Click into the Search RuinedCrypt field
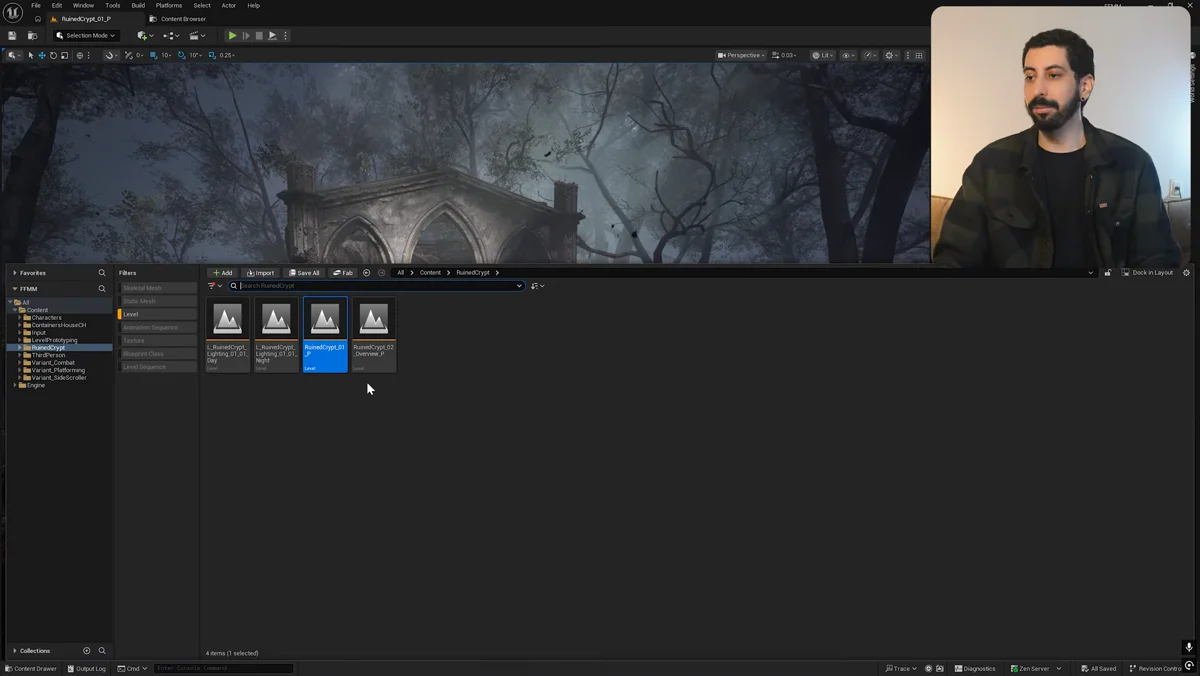Image resolution: width=1200 pixels, height=676 pixels. point(376,286)
